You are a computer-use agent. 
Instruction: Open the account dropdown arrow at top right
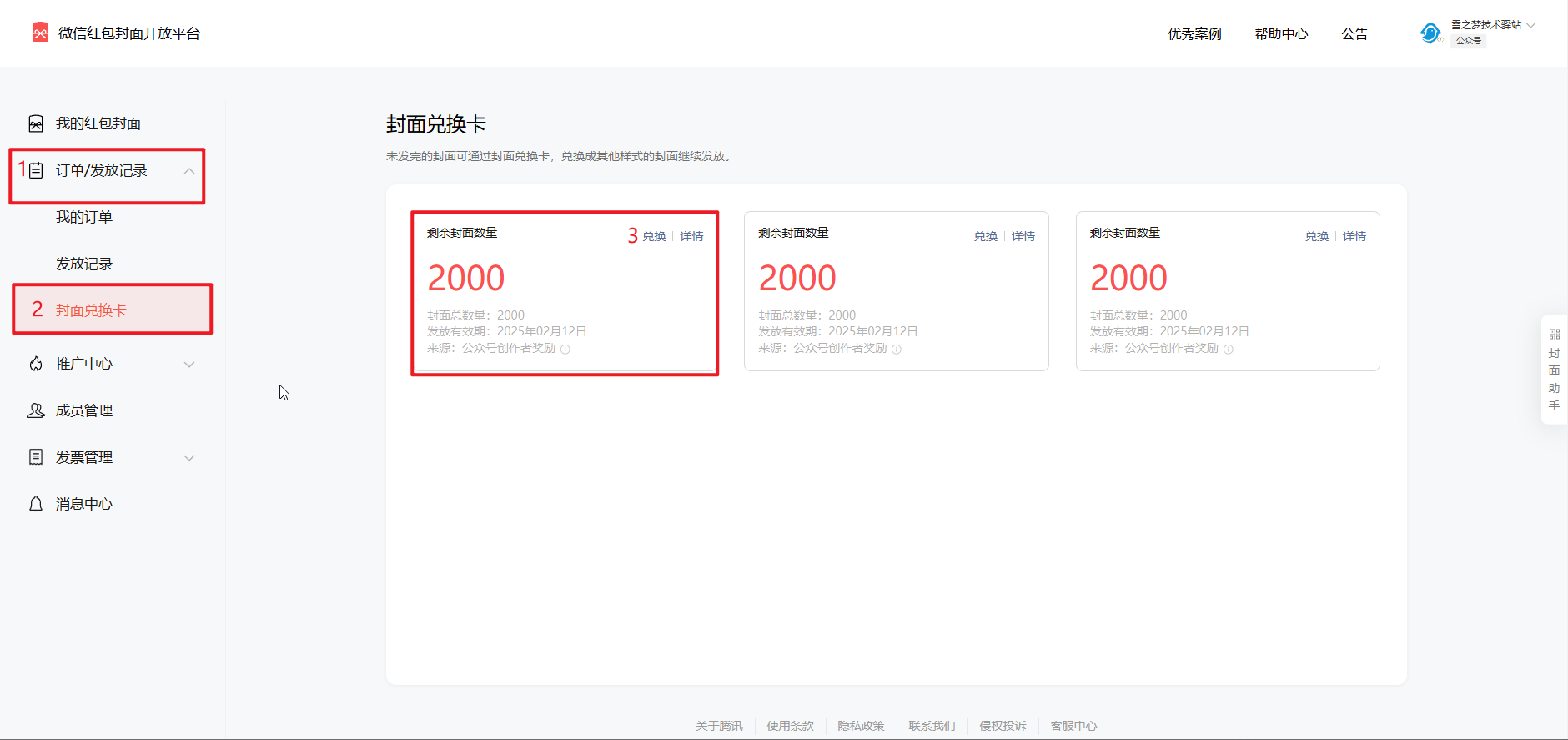click(x=1531, y=25)
